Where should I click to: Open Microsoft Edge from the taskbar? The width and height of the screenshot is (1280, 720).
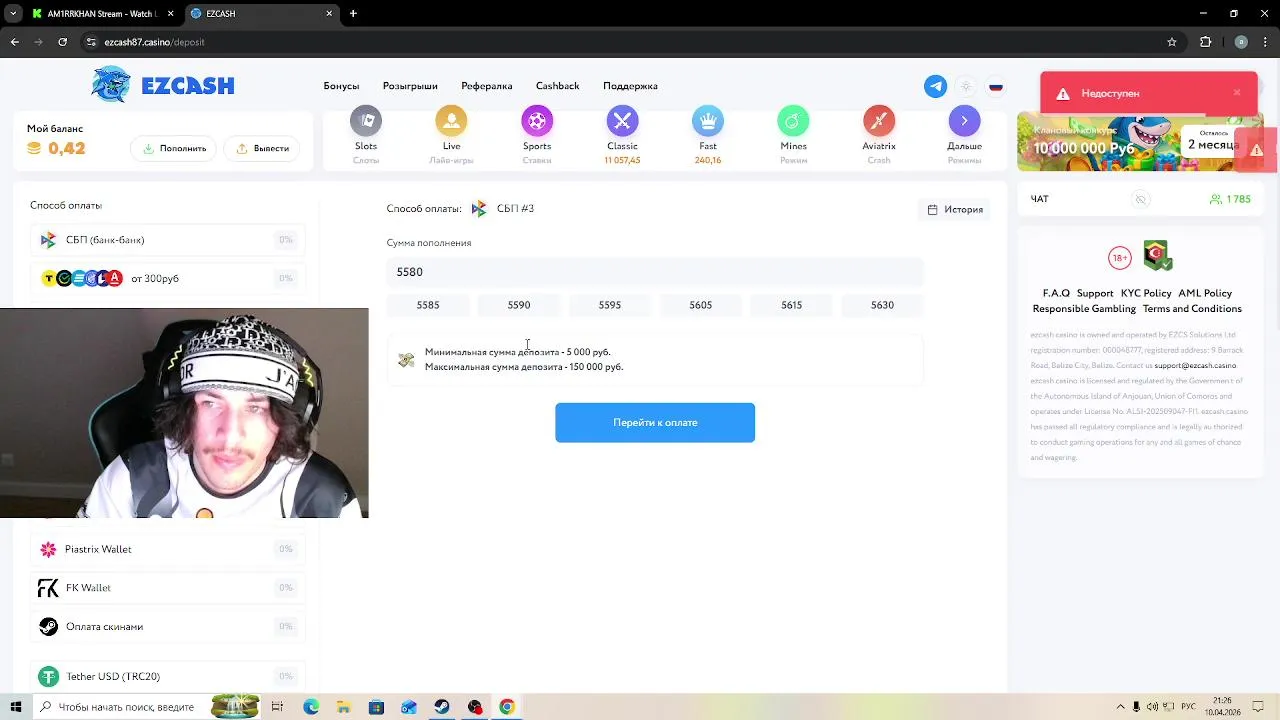pos(311,707)
